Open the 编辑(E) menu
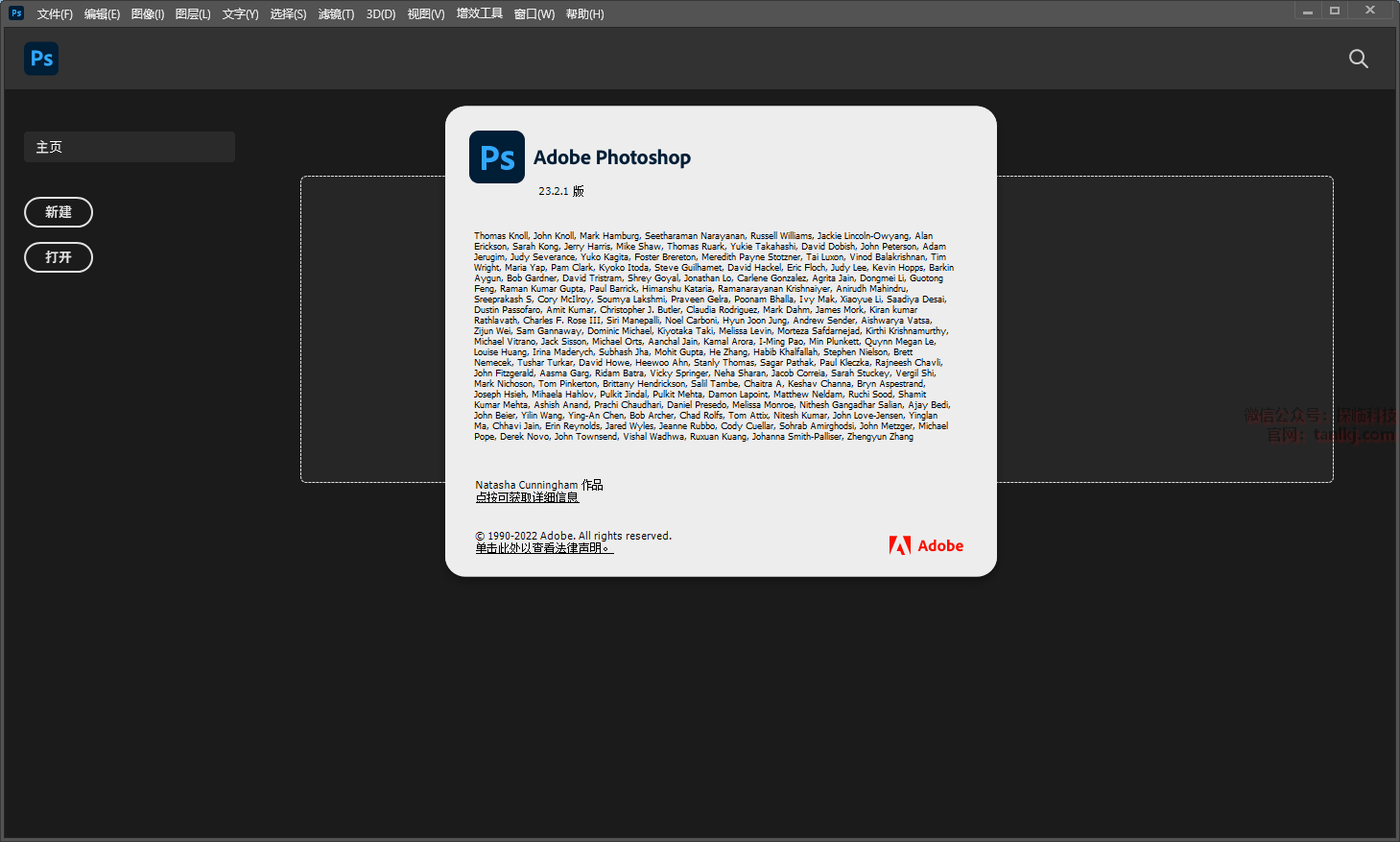This screenshot has width=1400, height=842. pos(102,14)
